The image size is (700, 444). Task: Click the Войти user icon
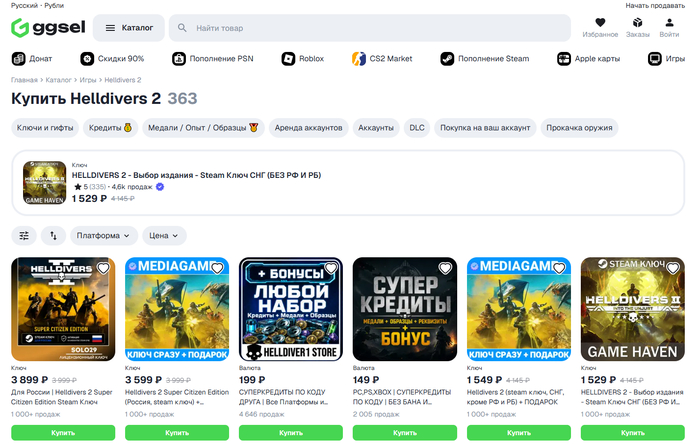click(669, 22)
